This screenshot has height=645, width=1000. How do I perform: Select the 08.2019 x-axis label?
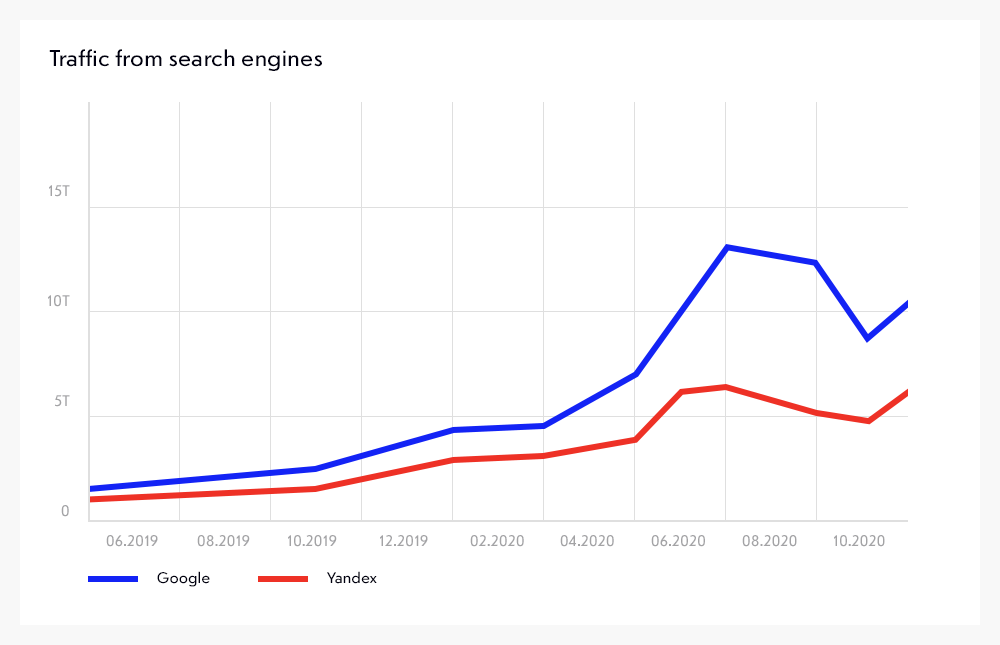223,541
